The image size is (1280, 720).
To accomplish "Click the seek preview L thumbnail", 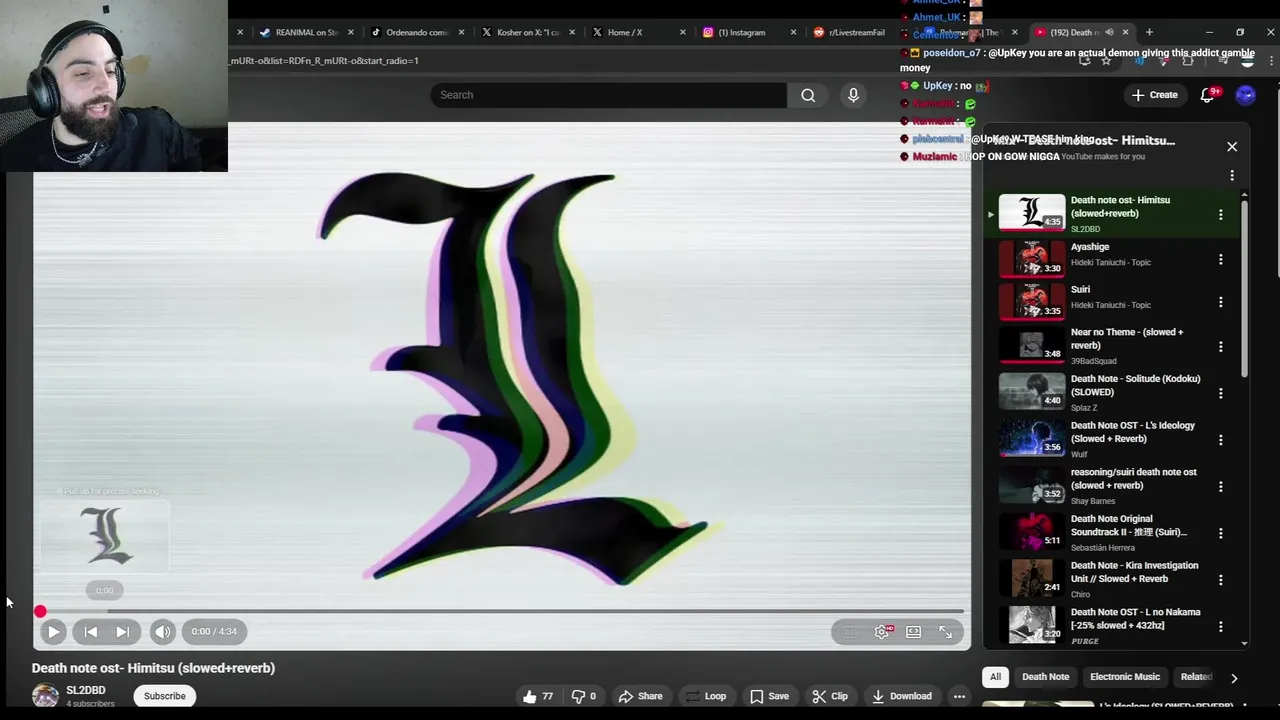I will pos(105,535).
